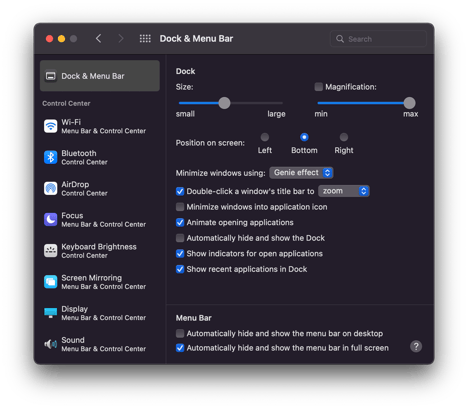Click the 'Minimize windows using:' label
The image size is (468, 409).
click(220, 173)
